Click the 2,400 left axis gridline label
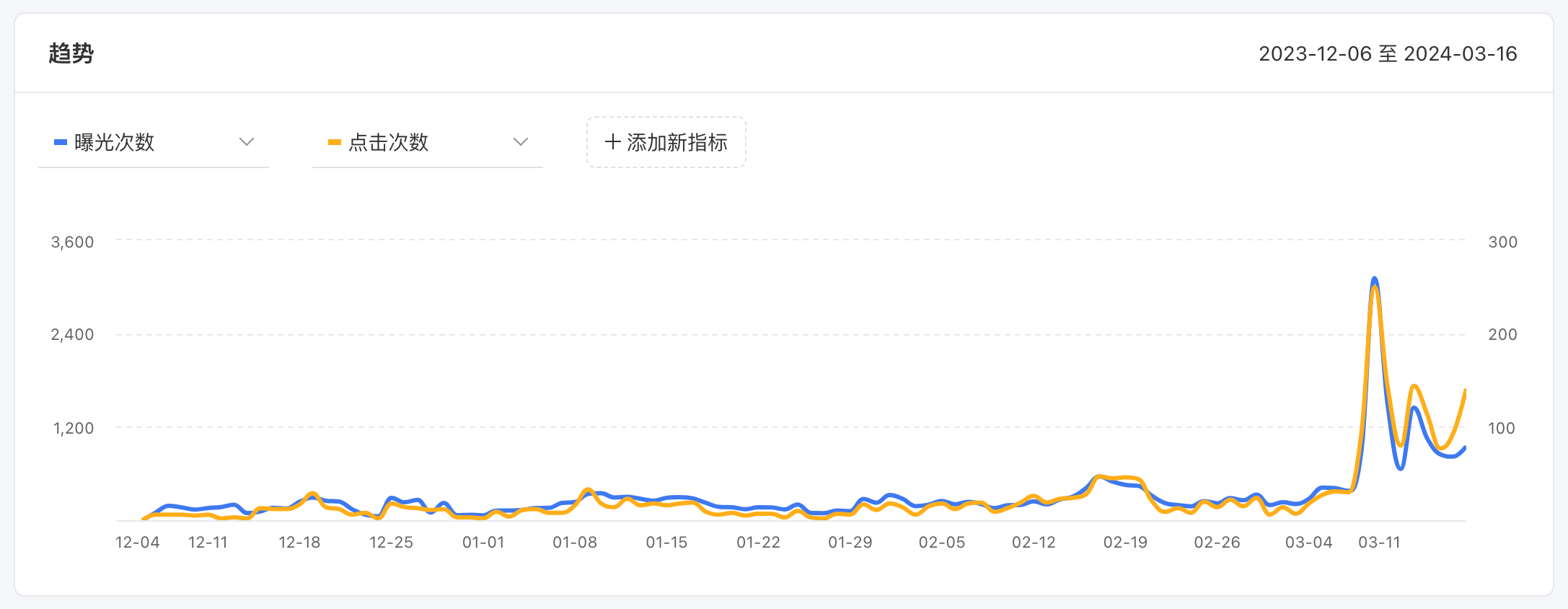The width and height of the screenshot is (1568, 609). pyautogui.click(x=72, y=335)
